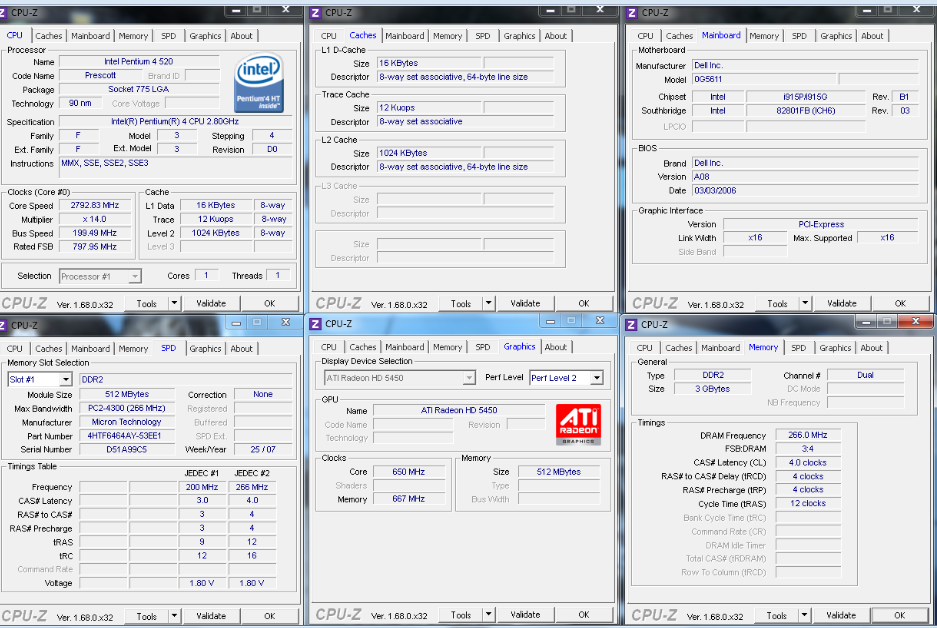
Task: Click the GPU Core clock '650 MHz'
Action: point(409,471)
